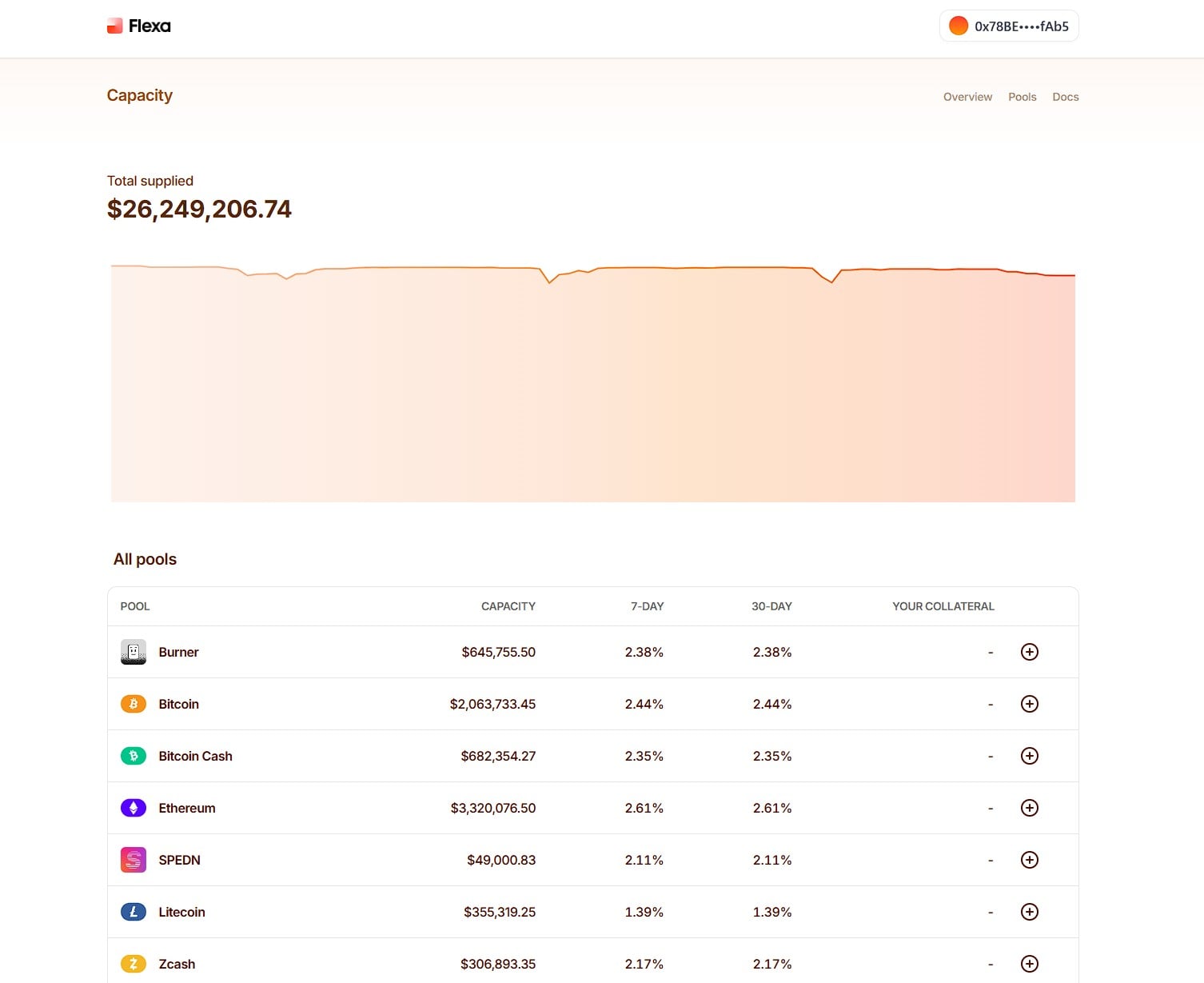Image resolution: width=1204 pixels, height=983 pixels.
Task: Select Burner capacity $645,755.50
Action: click(498, 652)
